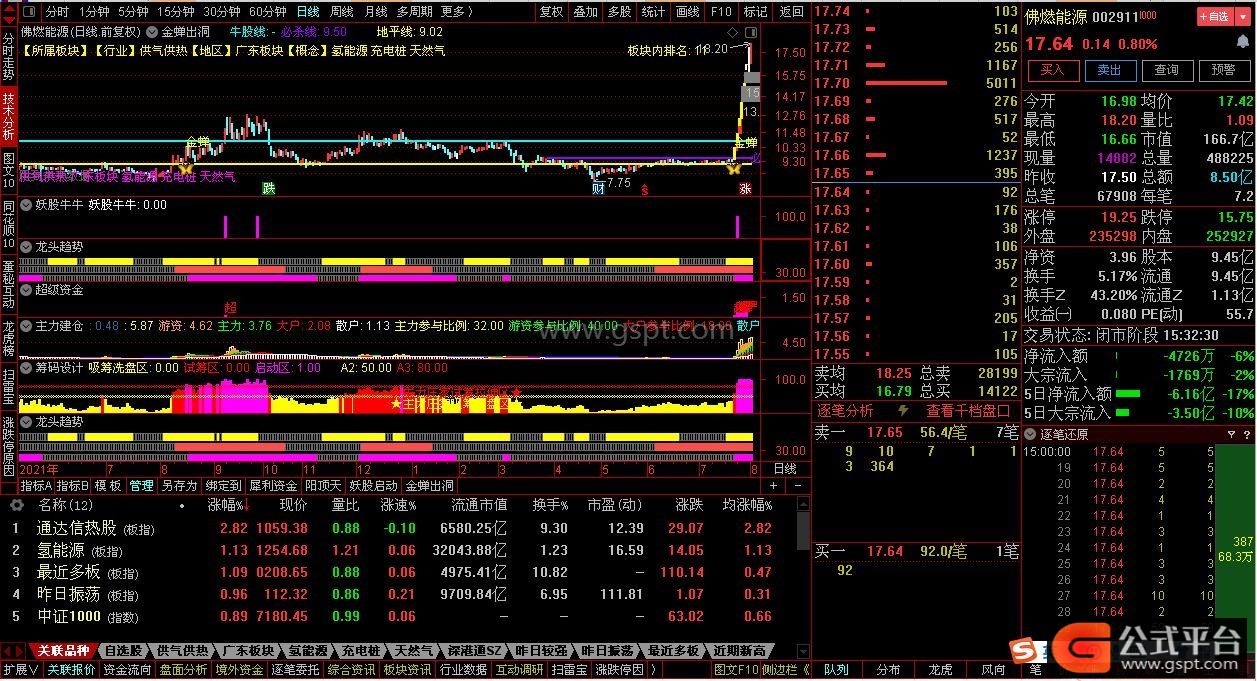Open F10 company info
The height and width of the screenshot is (681, 1257).
[720, 12]
